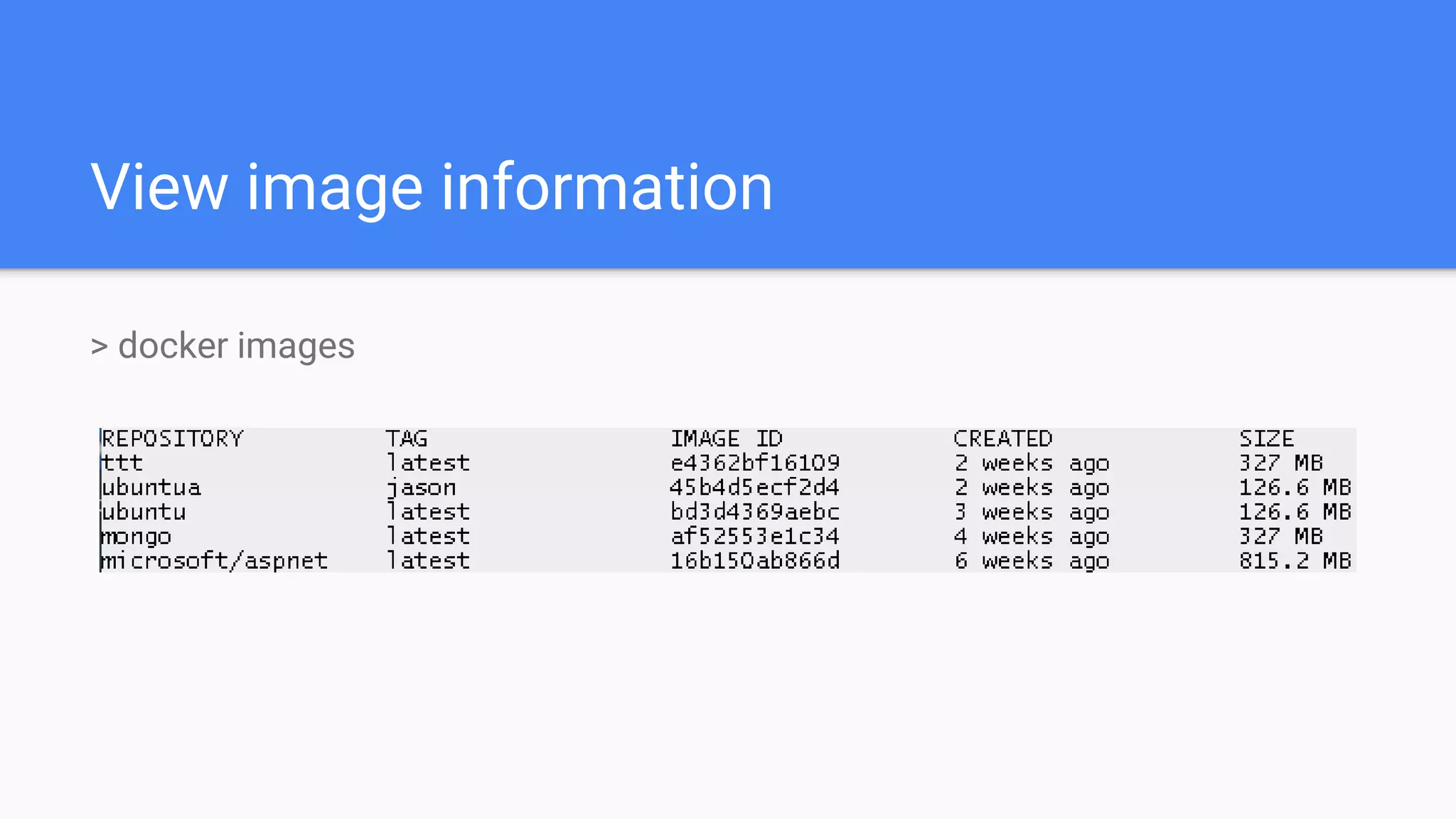1456x819 pixels.
Task: Click the 'mongo' repository name
Action: coord(136,537)
